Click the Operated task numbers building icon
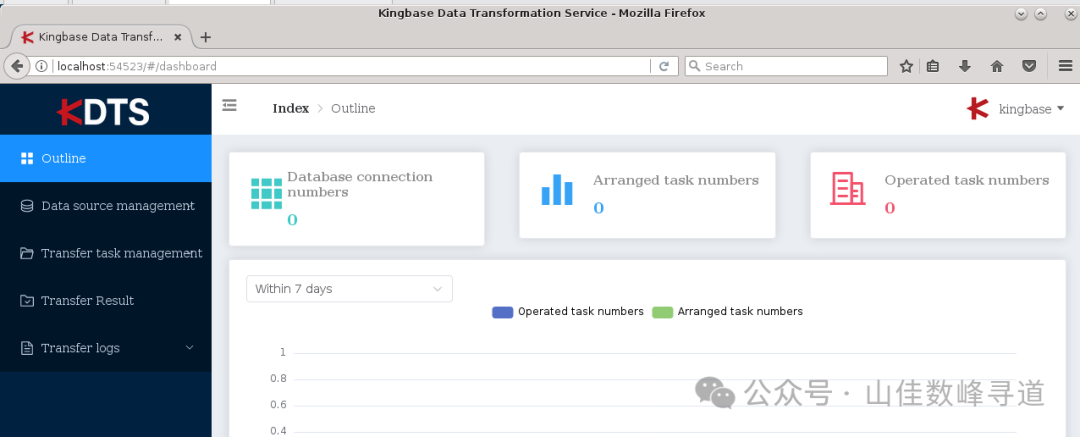Viewport: 1080px width, 437px height. pyautogui.click(x=848, y=188)
